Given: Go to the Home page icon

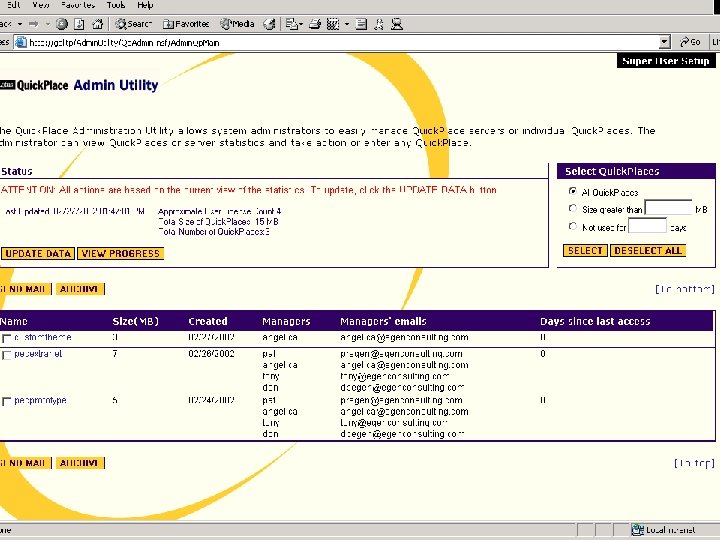Looking at the screenshot, I should 97,24.
